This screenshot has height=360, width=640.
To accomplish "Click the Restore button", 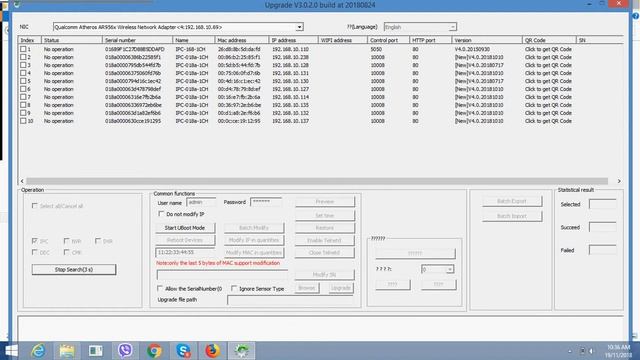I will click(x=325, y=228).
